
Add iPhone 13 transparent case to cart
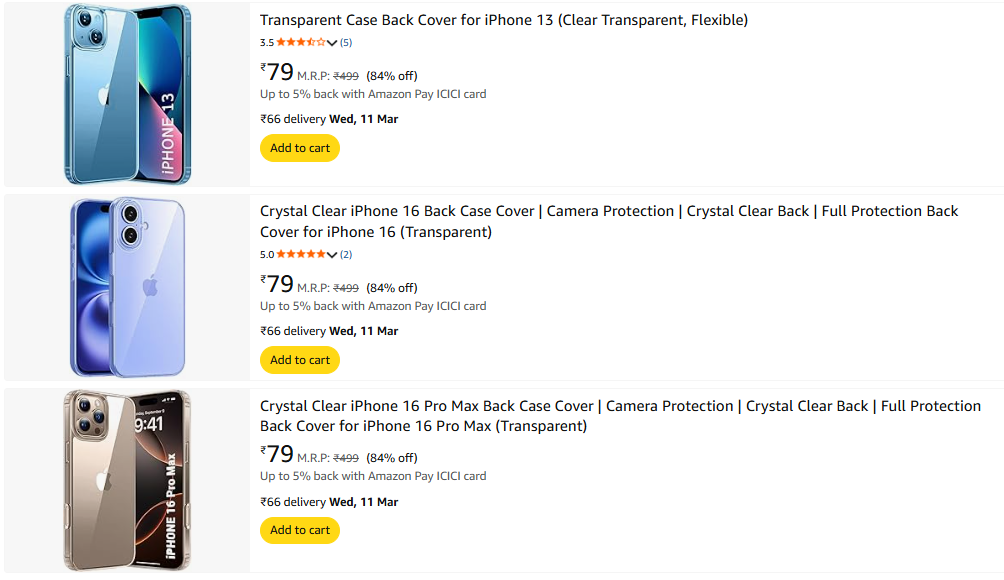coord(300,148)
